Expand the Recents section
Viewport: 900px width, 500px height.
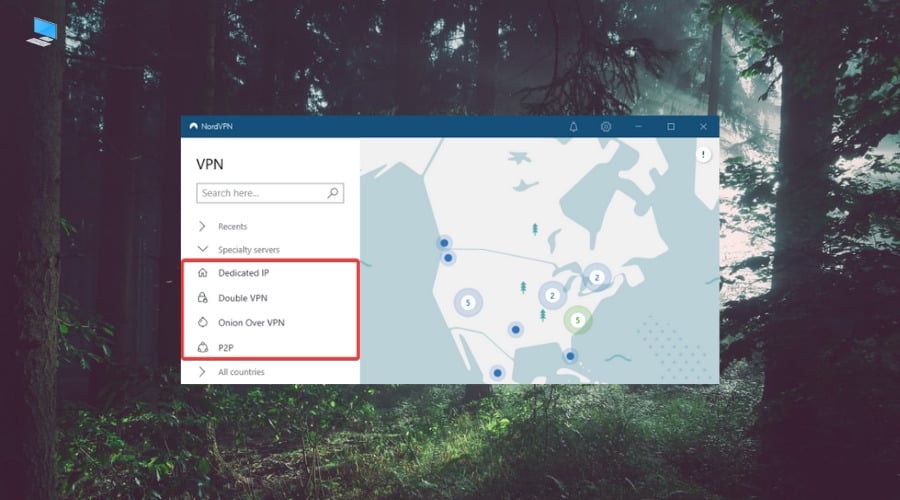pyautogui.click(x=202, y=226)
